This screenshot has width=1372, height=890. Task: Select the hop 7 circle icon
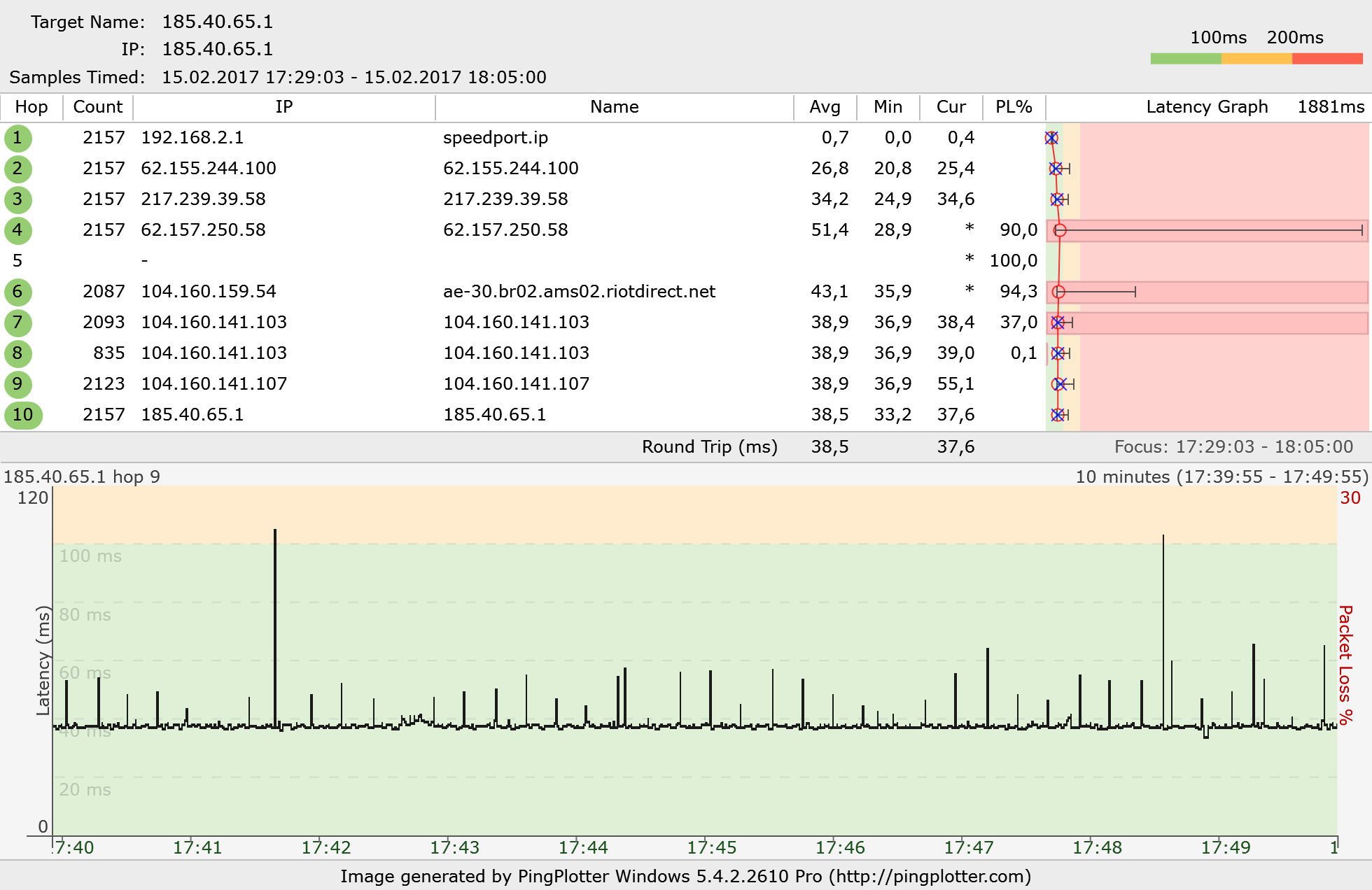tap(17, 323)
